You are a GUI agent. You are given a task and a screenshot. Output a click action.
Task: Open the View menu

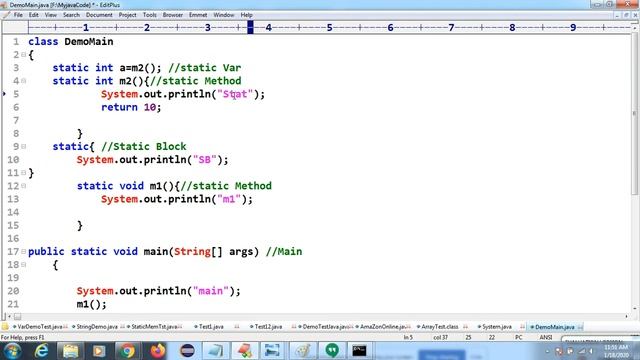[51, 15]
